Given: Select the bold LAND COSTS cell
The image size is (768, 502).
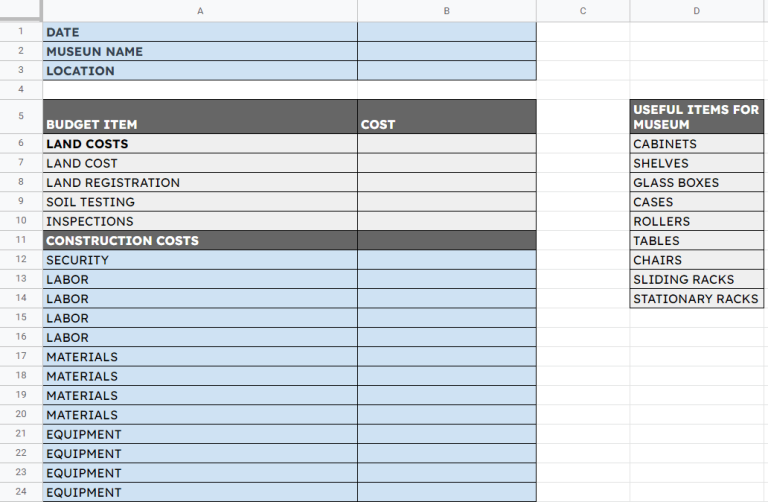Looking at the screenshot, I should click(x=200, y=143).
